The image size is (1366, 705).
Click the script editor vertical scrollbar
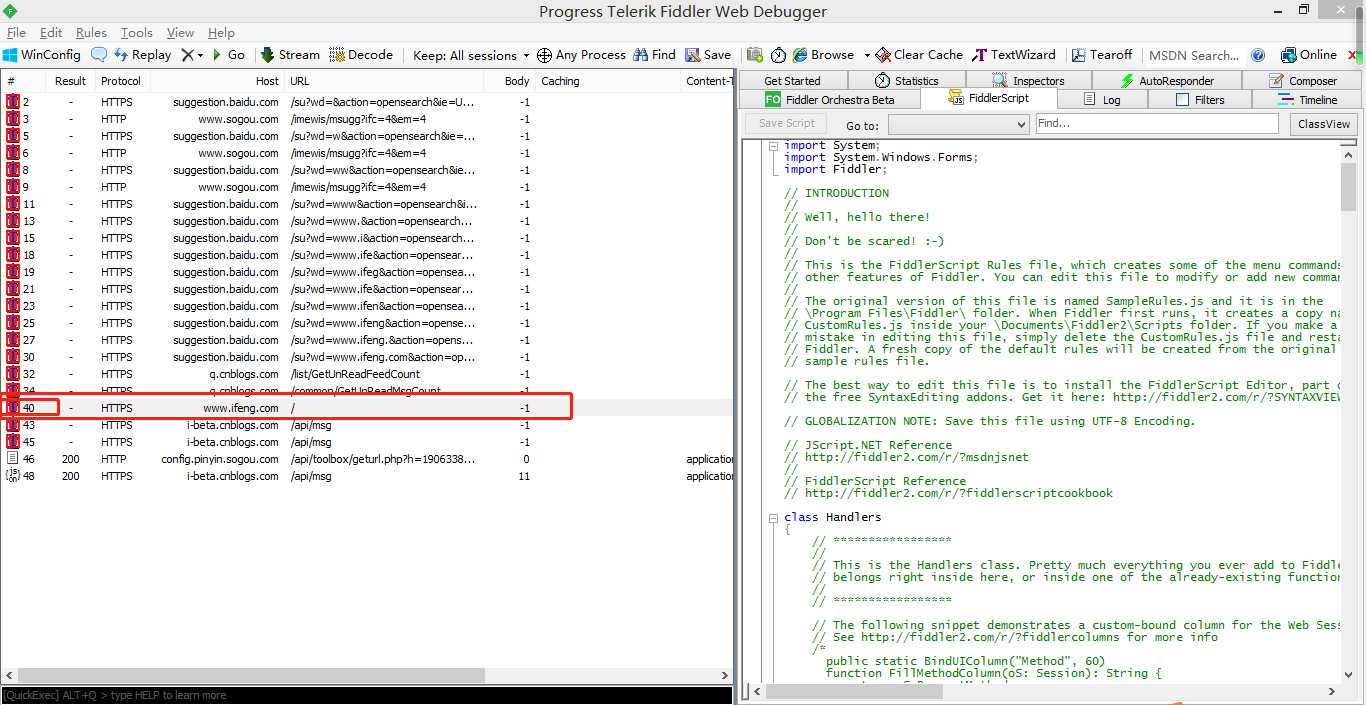point(1349,410)
